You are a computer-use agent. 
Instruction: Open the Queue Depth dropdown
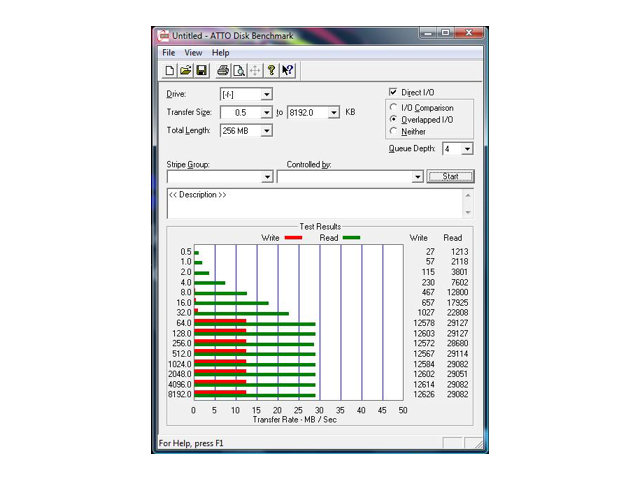467,149
